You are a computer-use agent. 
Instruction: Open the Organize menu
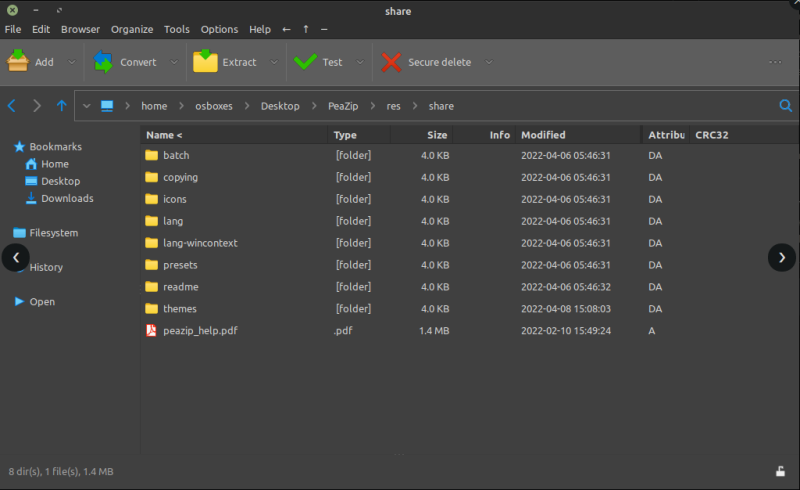point(132,29)
